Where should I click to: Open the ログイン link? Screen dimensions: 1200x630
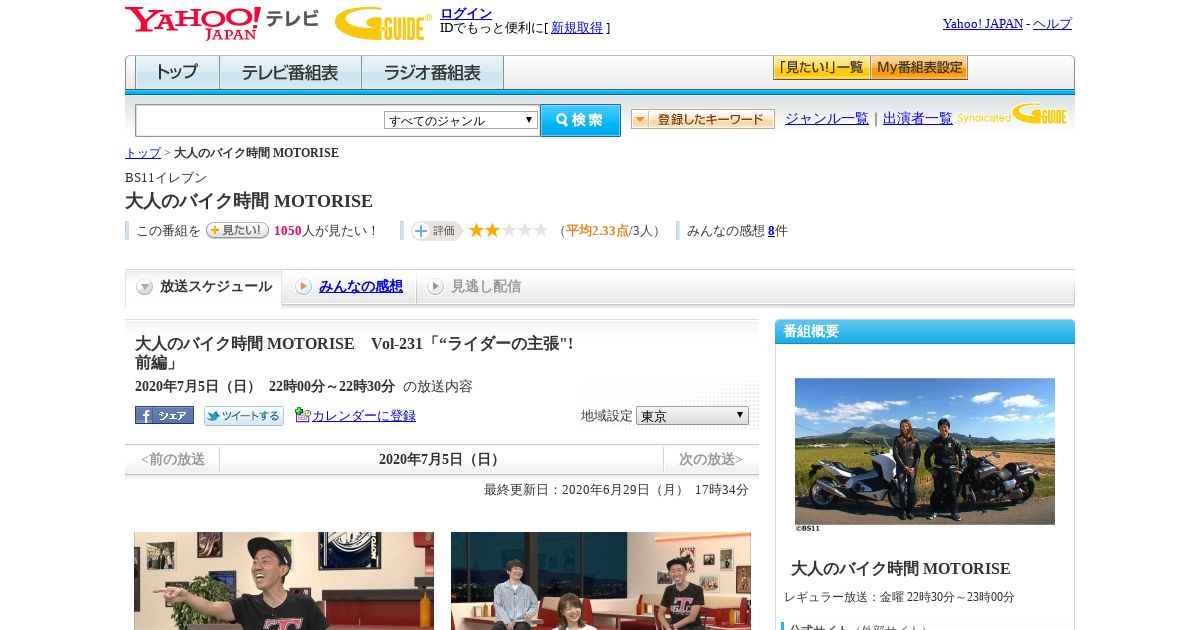466,13
